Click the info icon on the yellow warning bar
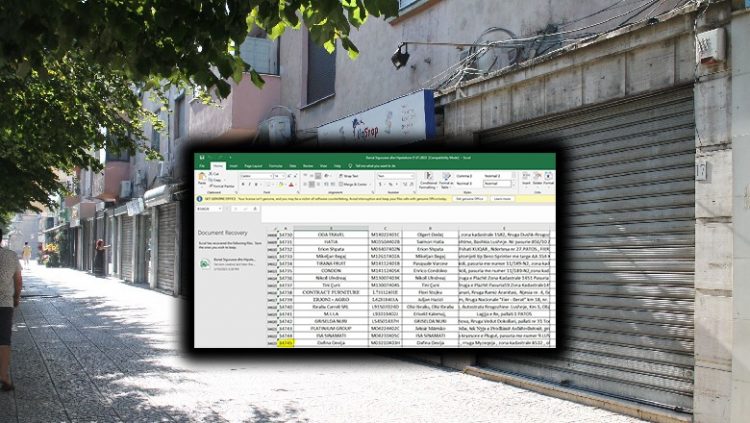The width and height of the screenshot is (750, 423). pyautogui.click(x=199, y=199)
